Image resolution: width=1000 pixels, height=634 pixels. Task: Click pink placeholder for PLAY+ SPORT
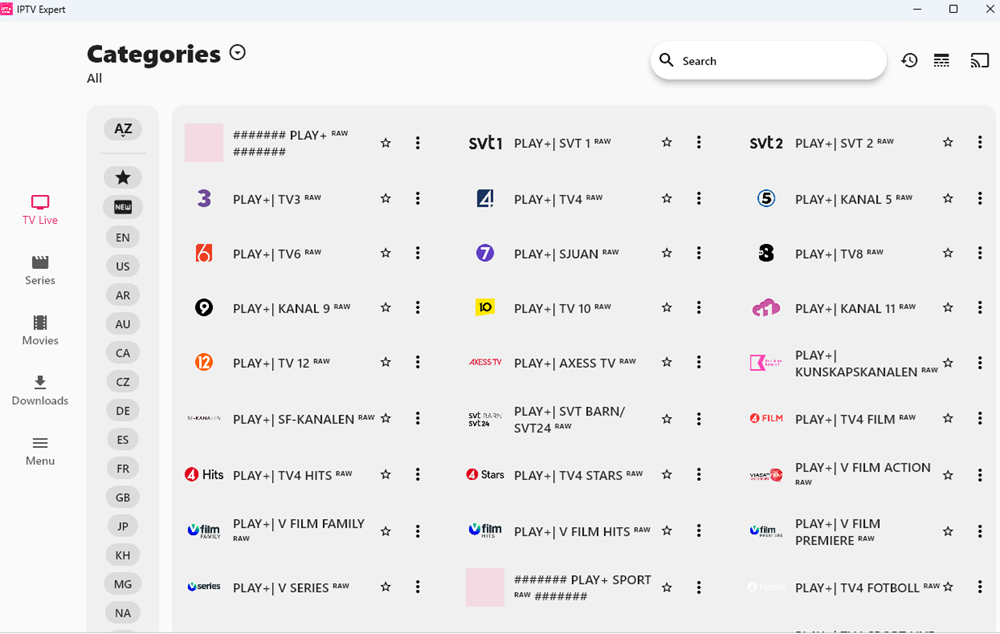[x=485, y=587]
